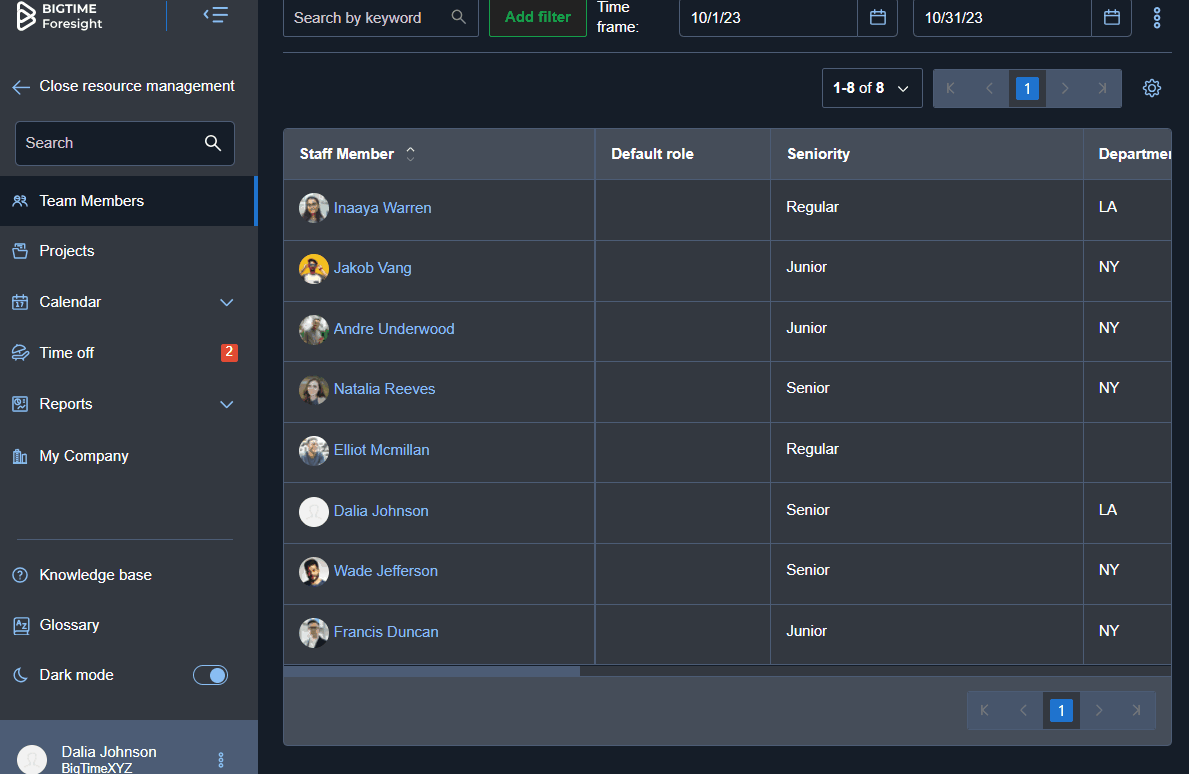Open user menu dots next to Dalia Johnson
The width and height of the screenshot is (1189, 774).
pos(221,760)
